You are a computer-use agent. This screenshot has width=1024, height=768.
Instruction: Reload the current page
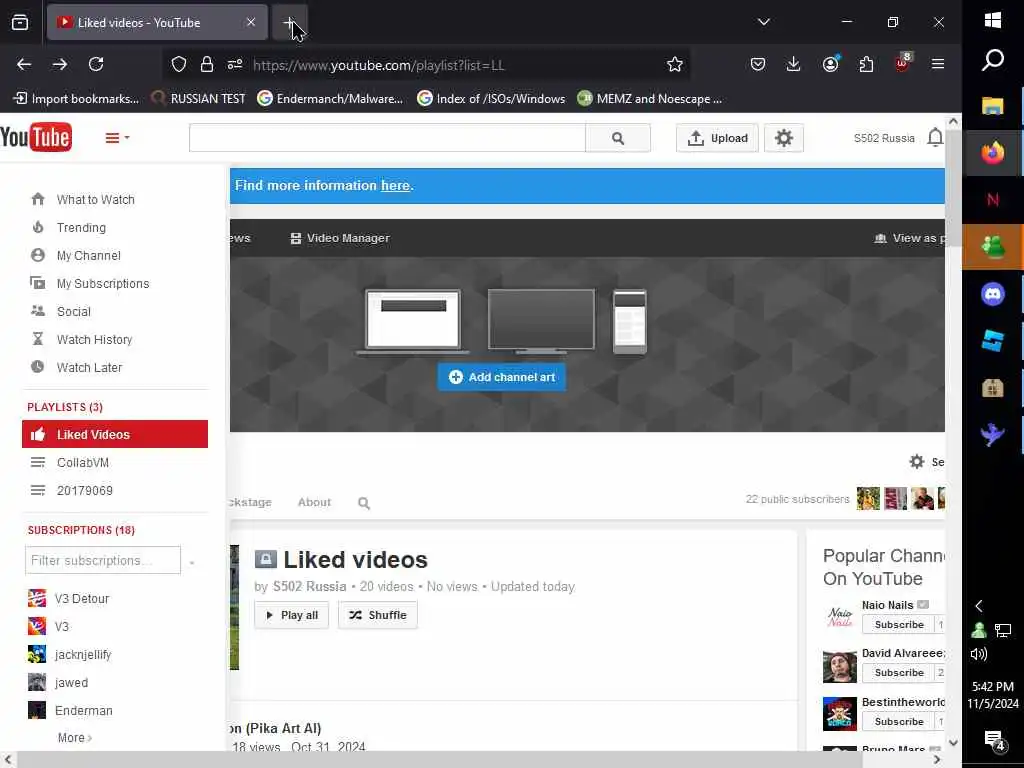[96, 64]
